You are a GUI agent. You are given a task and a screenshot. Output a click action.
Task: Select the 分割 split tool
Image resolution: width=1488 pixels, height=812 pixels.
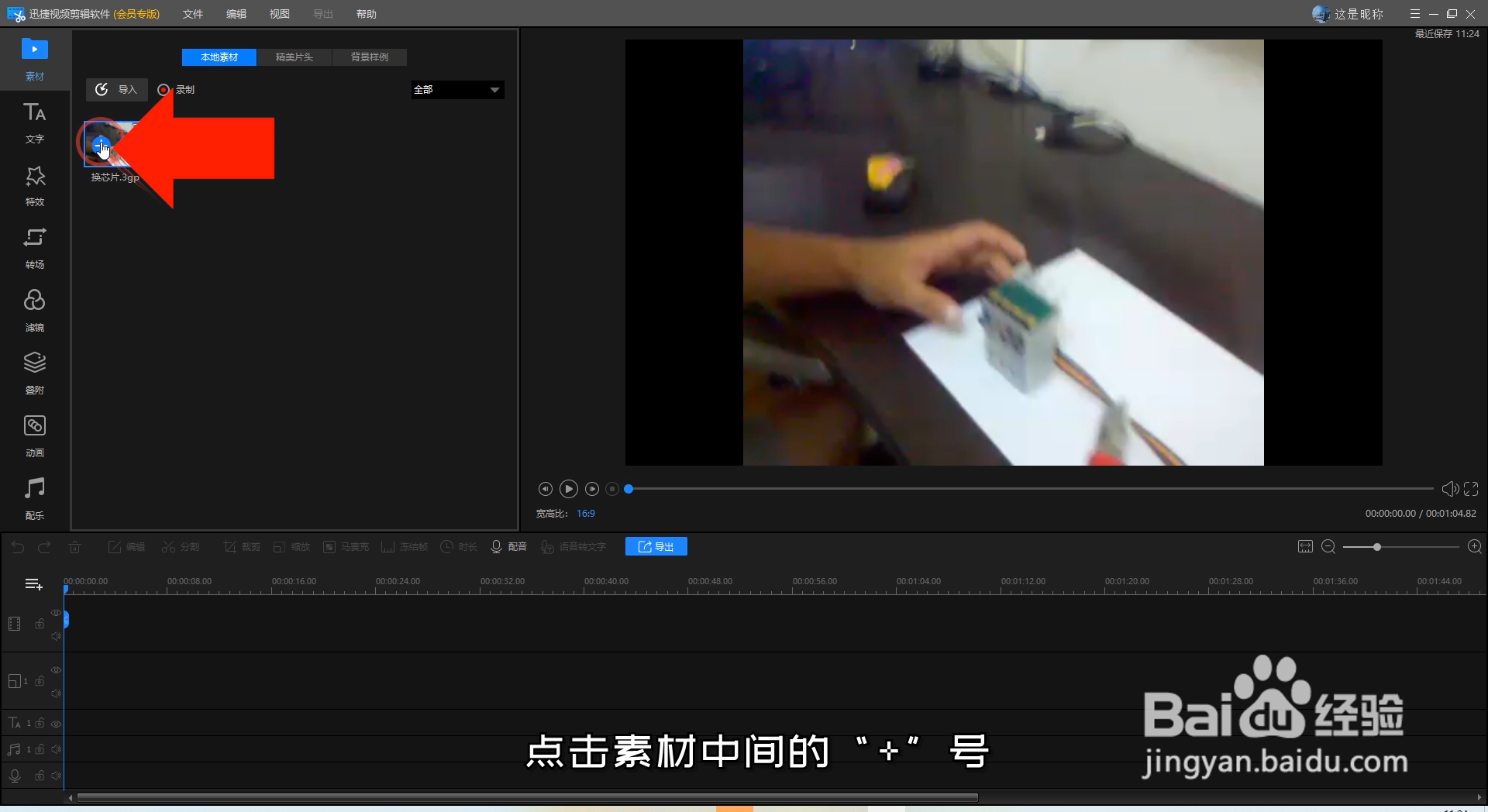(x=180, y=546)
